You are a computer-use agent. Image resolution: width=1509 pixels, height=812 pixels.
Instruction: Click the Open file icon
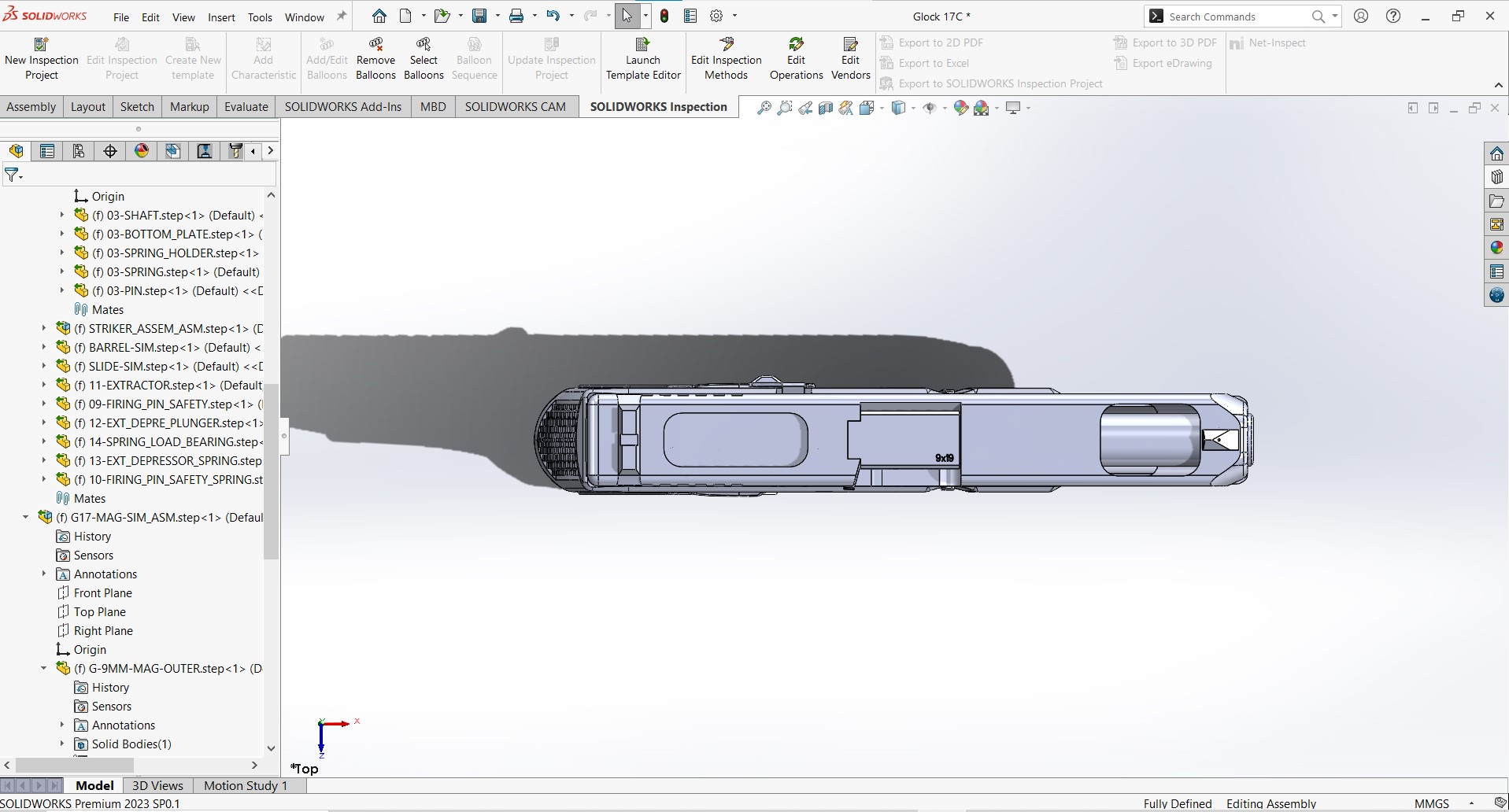point(442,16)
